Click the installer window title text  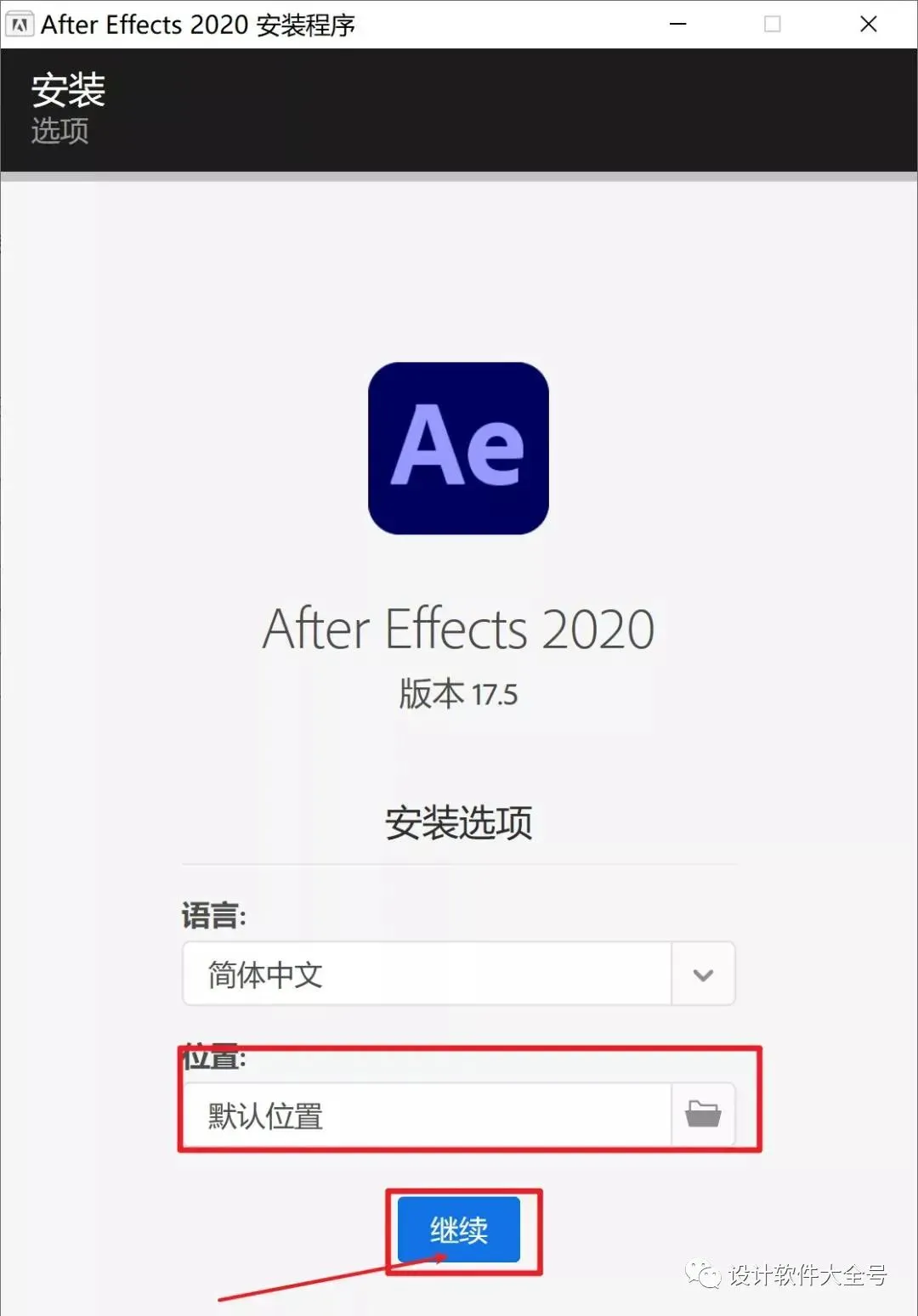point(197,25)
